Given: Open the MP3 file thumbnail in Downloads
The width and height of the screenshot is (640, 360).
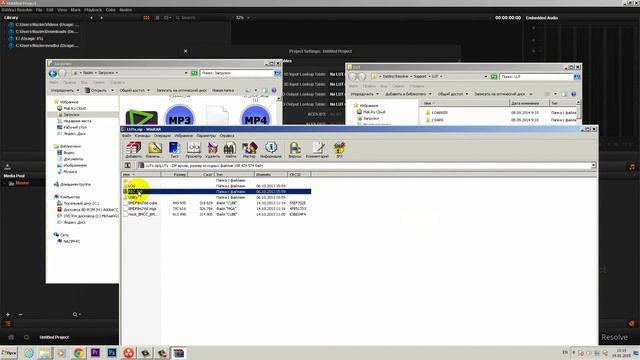Looking at the screenshot, I should pos(180,115).
